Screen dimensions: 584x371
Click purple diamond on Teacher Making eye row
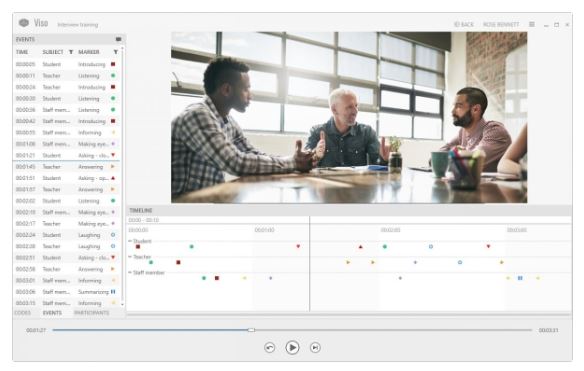pos(113,223)
